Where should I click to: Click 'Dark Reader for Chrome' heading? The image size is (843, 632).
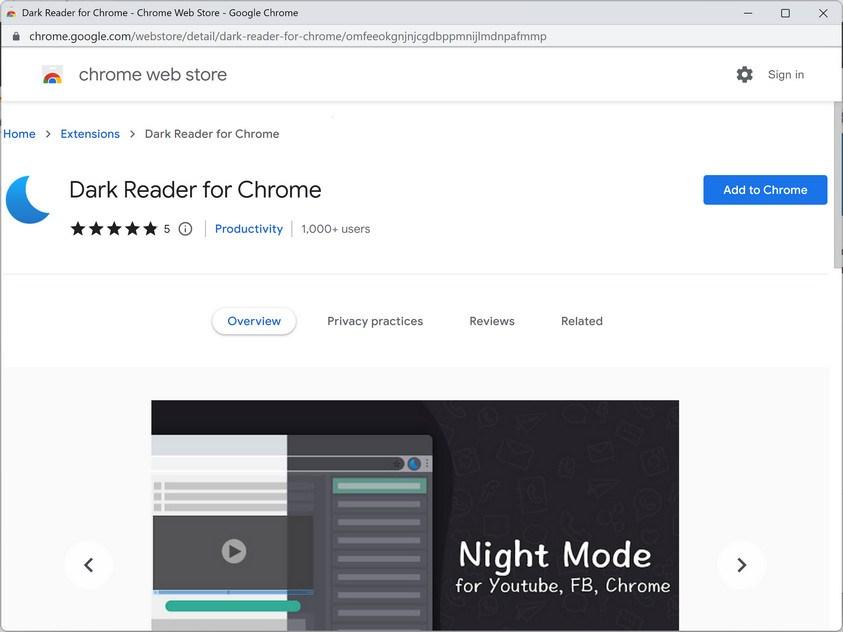pyautogui.click(x=195, y=190)
